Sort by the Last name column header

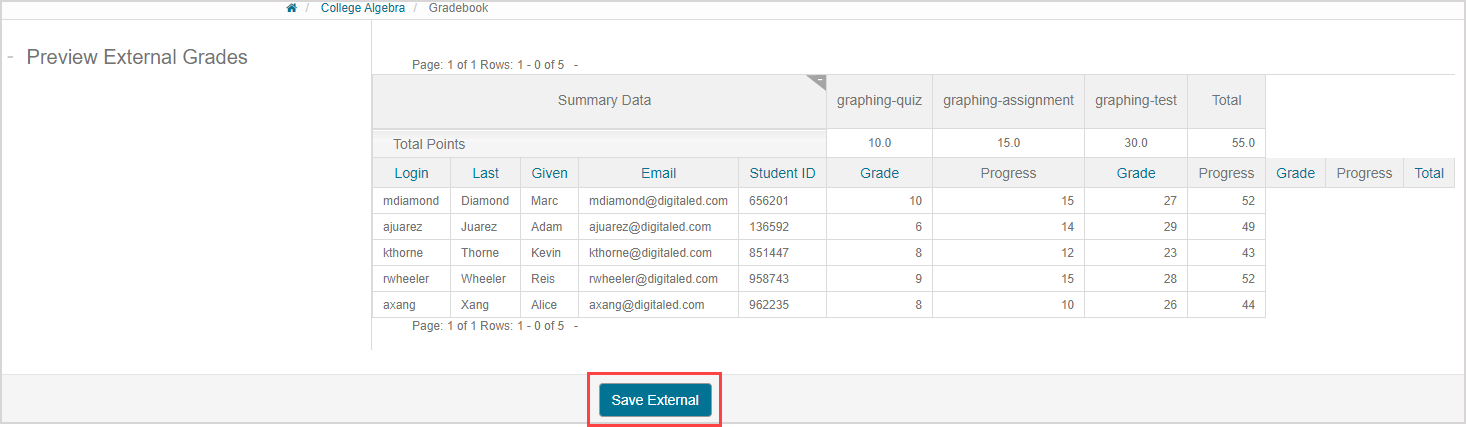coord(486,173)
